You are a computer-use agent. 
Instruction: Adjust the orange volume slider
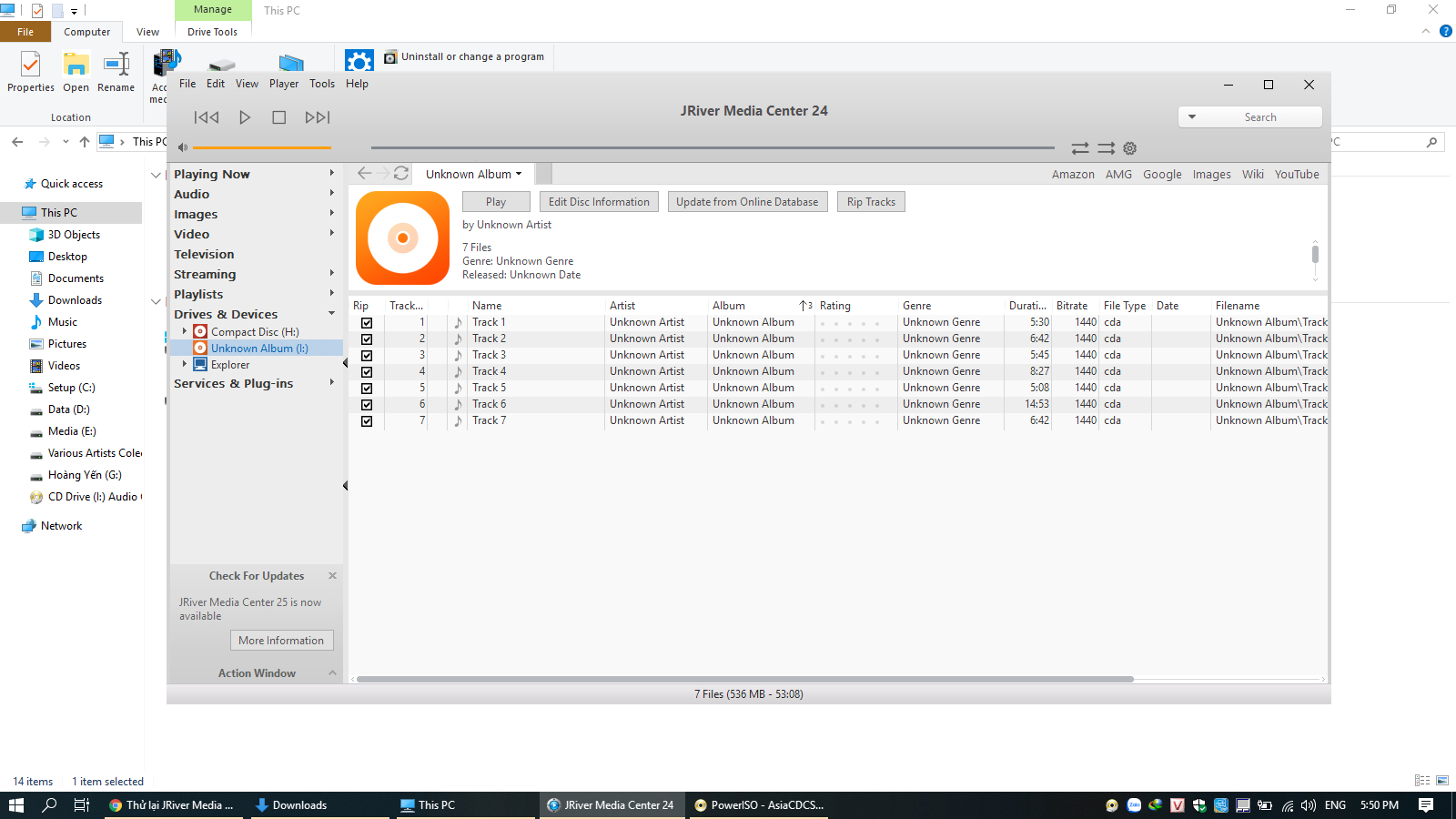pos(262,147)
